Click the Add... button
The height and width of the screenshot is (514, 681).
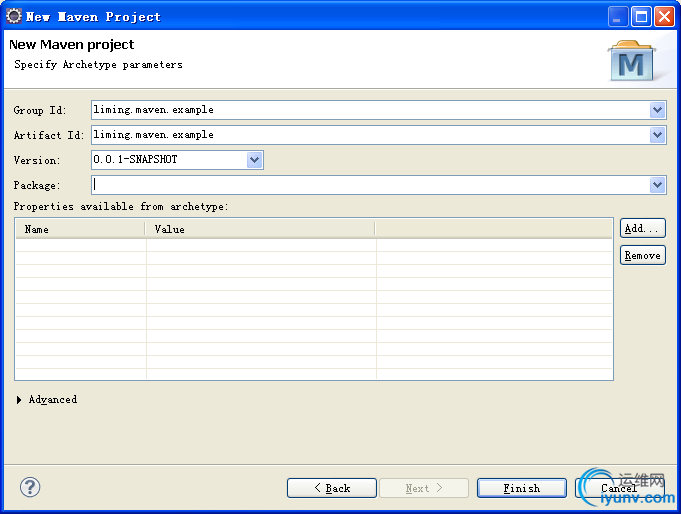[643, 229]
